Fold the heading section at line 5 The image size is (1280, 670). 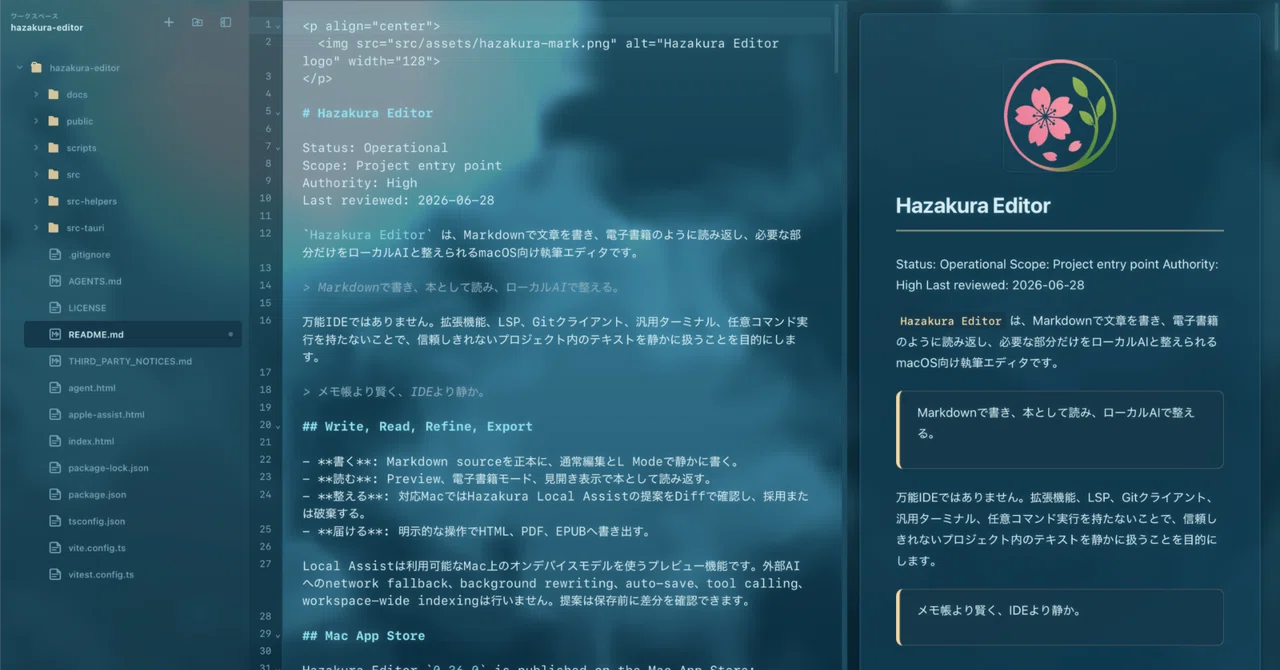pos(278,112)
